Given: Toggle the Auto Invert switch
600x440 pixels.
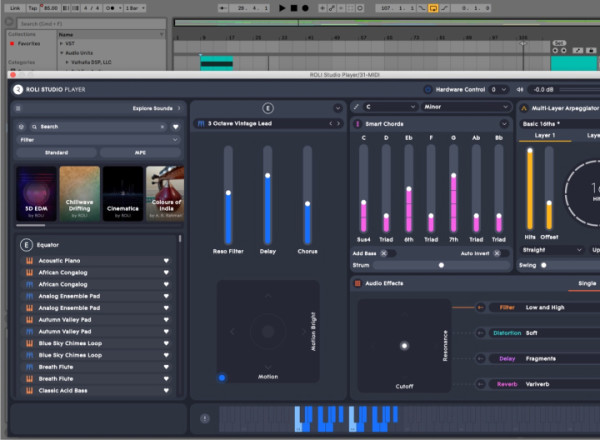Looking at the screenshot, I should [500, 253].
